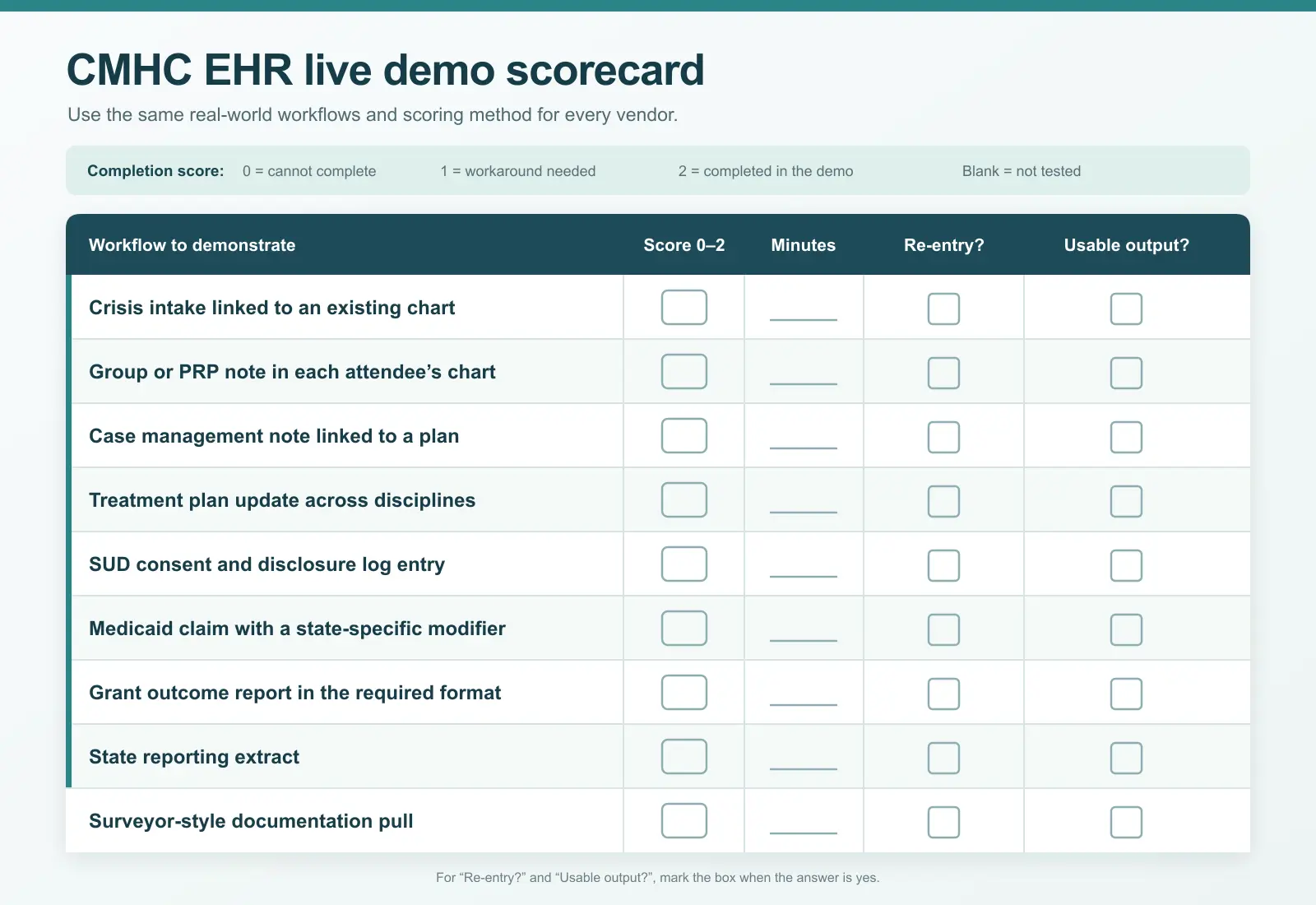Click score box for Group or PRP note

pyautogui.click(x=684, y=371)
